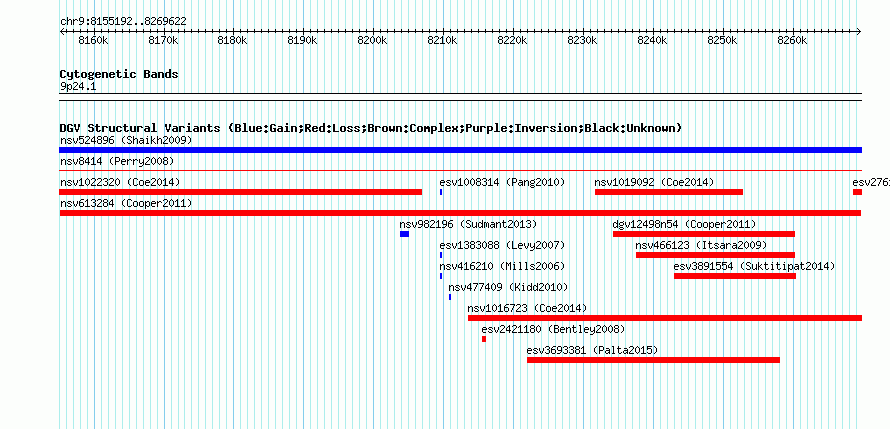The image size is (890, 429).
Task: Click the 8190k ruler tick label
Action: pos(303,41)
